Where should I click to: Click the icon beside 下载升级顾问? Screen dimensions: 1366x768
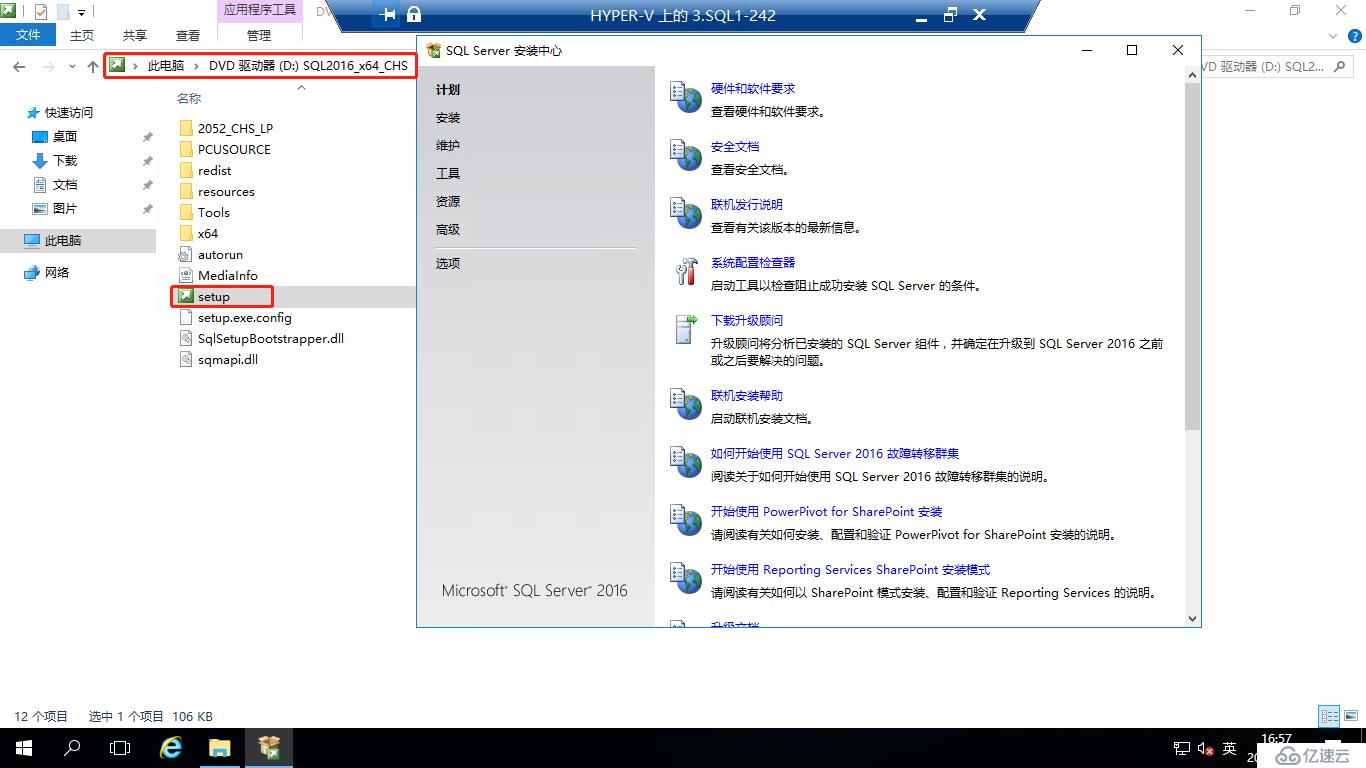tap(686, 330)
